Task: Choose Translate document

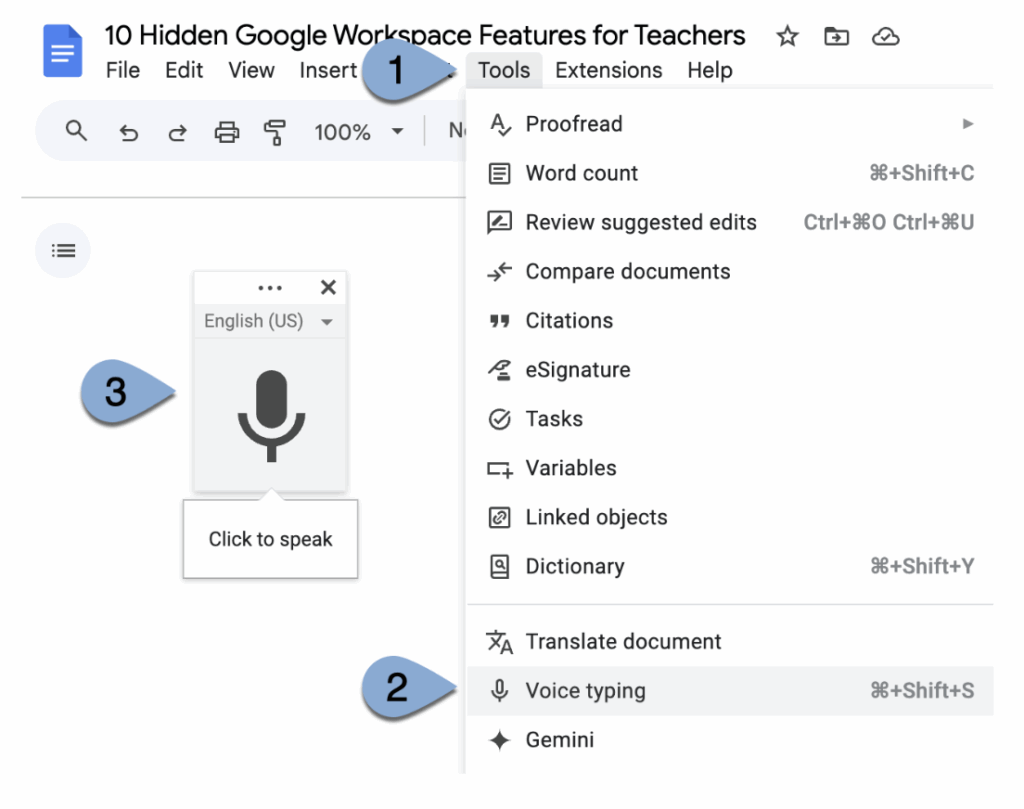Action: coord(623,642)
